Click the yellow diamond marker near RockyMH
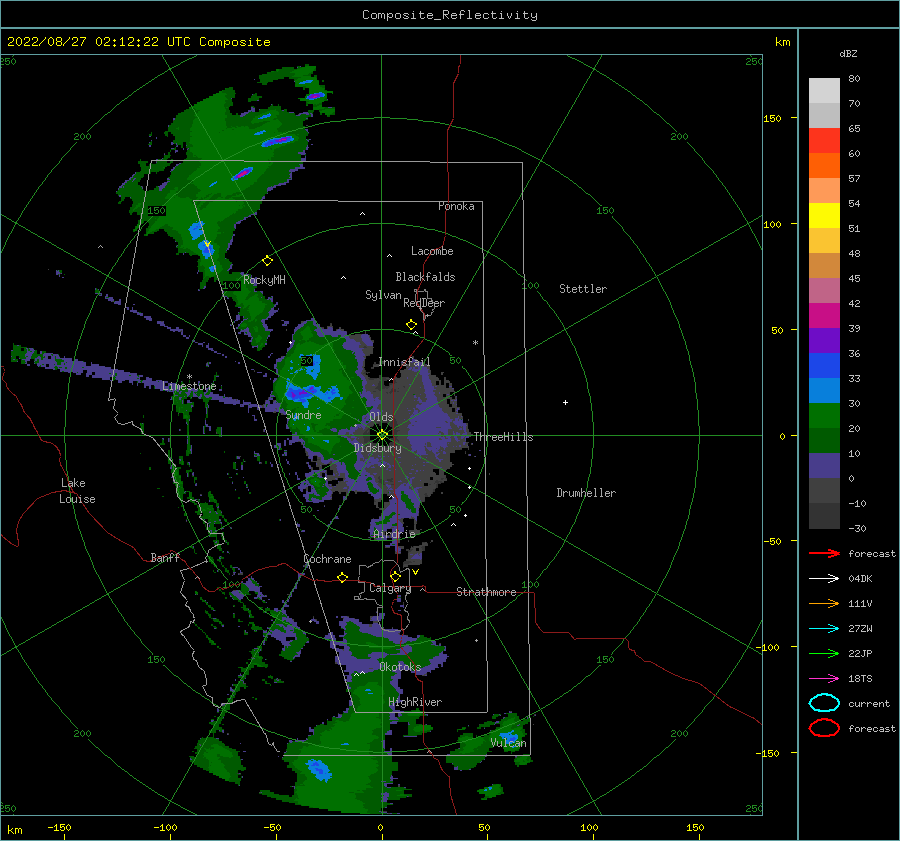This screenshot has height=841, width=900. (x=267, y=261)
